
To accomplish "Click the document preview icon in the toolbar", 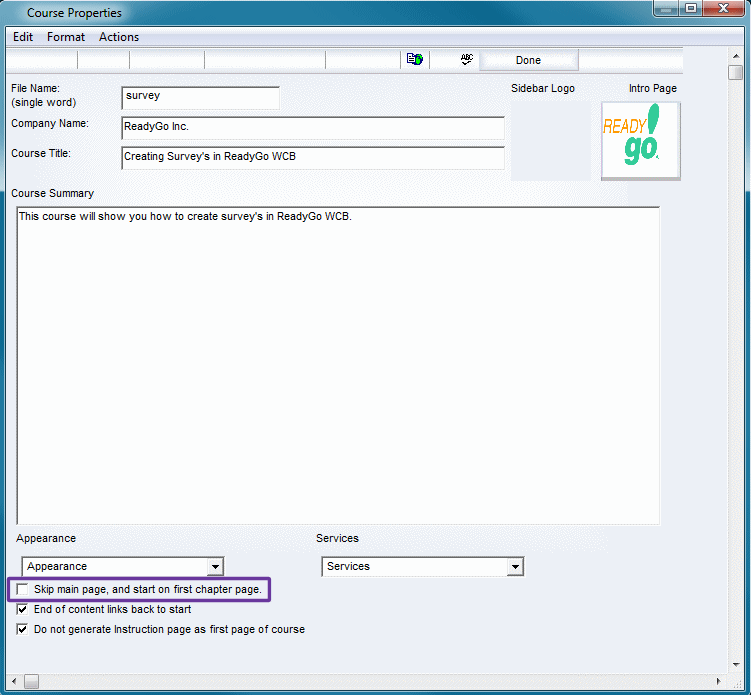I will point(415,59).
